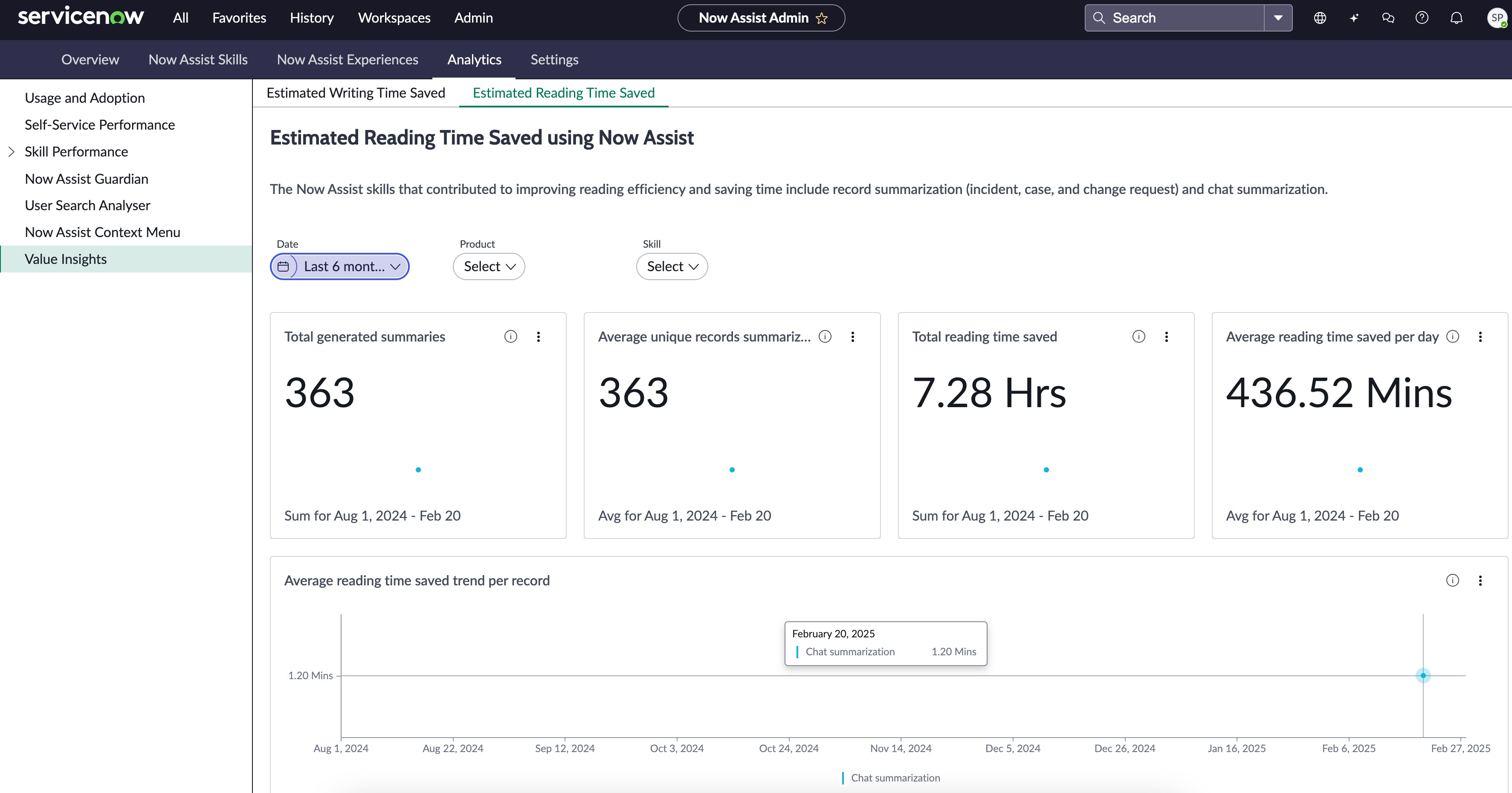Open the All menu
This screenshot has height=793, width=1512.
pyautogui.click(x=181, y=18)
